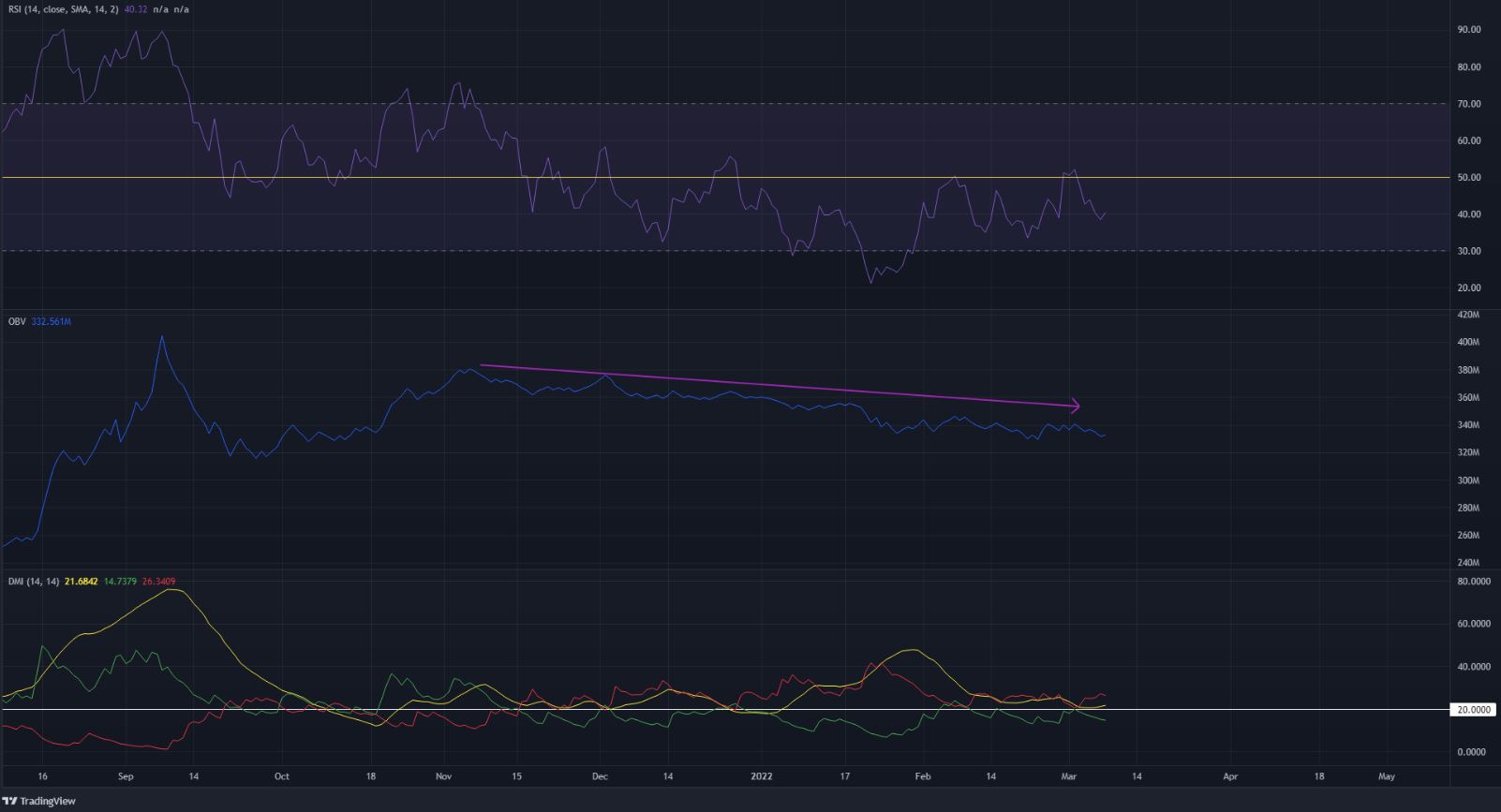
Task: Click the May date label on time axis
Action: coord(1387,776)
